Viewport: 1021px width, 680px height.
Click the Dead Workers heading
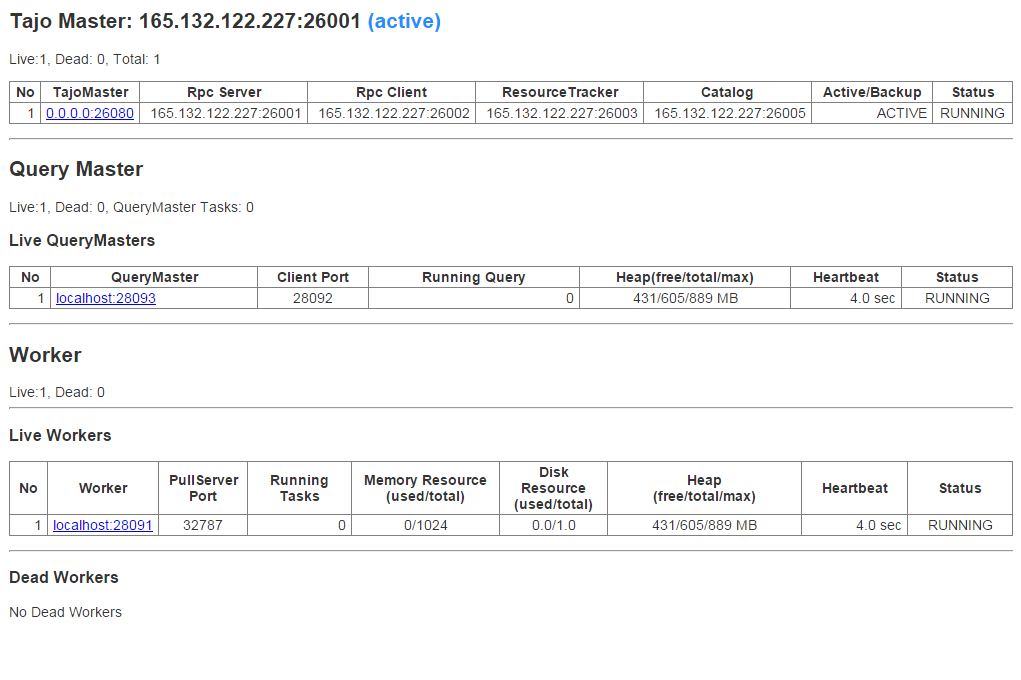[x=64, y=578]
